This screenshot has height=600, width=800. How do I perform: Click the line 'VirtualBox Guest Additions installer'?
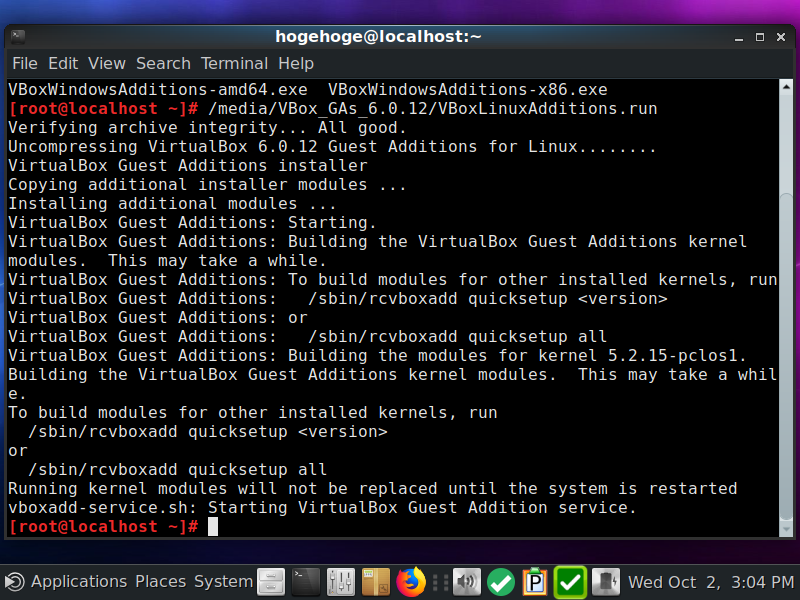(x=188, y=166)
